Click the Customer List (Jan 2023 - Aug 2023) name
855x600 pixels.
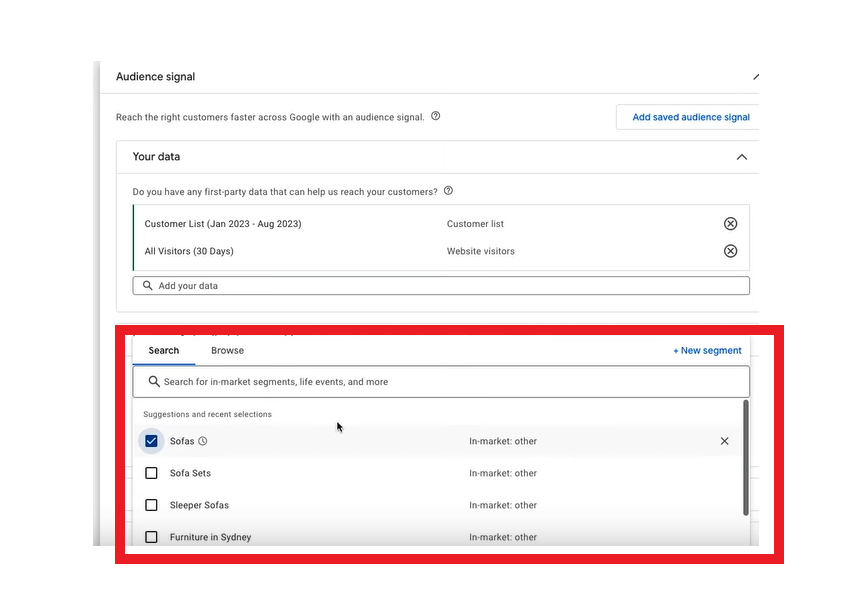[223, 224]
